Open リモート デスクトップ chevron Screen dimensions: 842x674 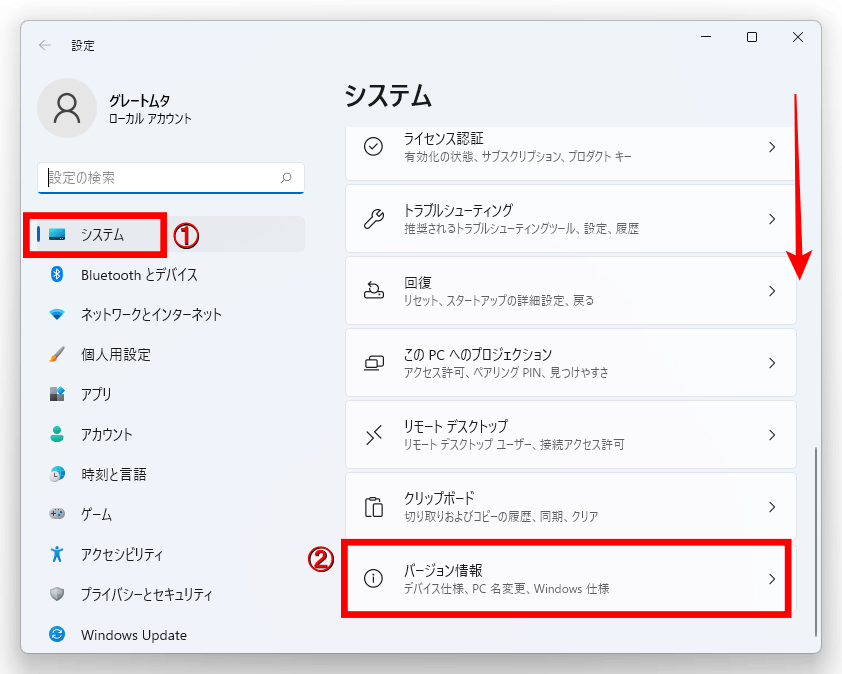(772, 435)
